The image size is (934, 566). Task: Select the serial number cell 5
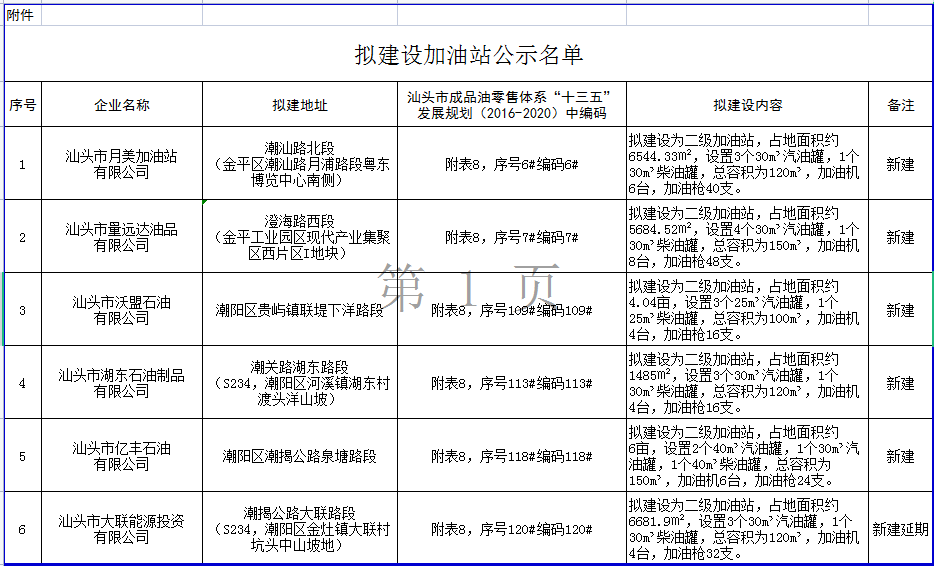point(23,456)
